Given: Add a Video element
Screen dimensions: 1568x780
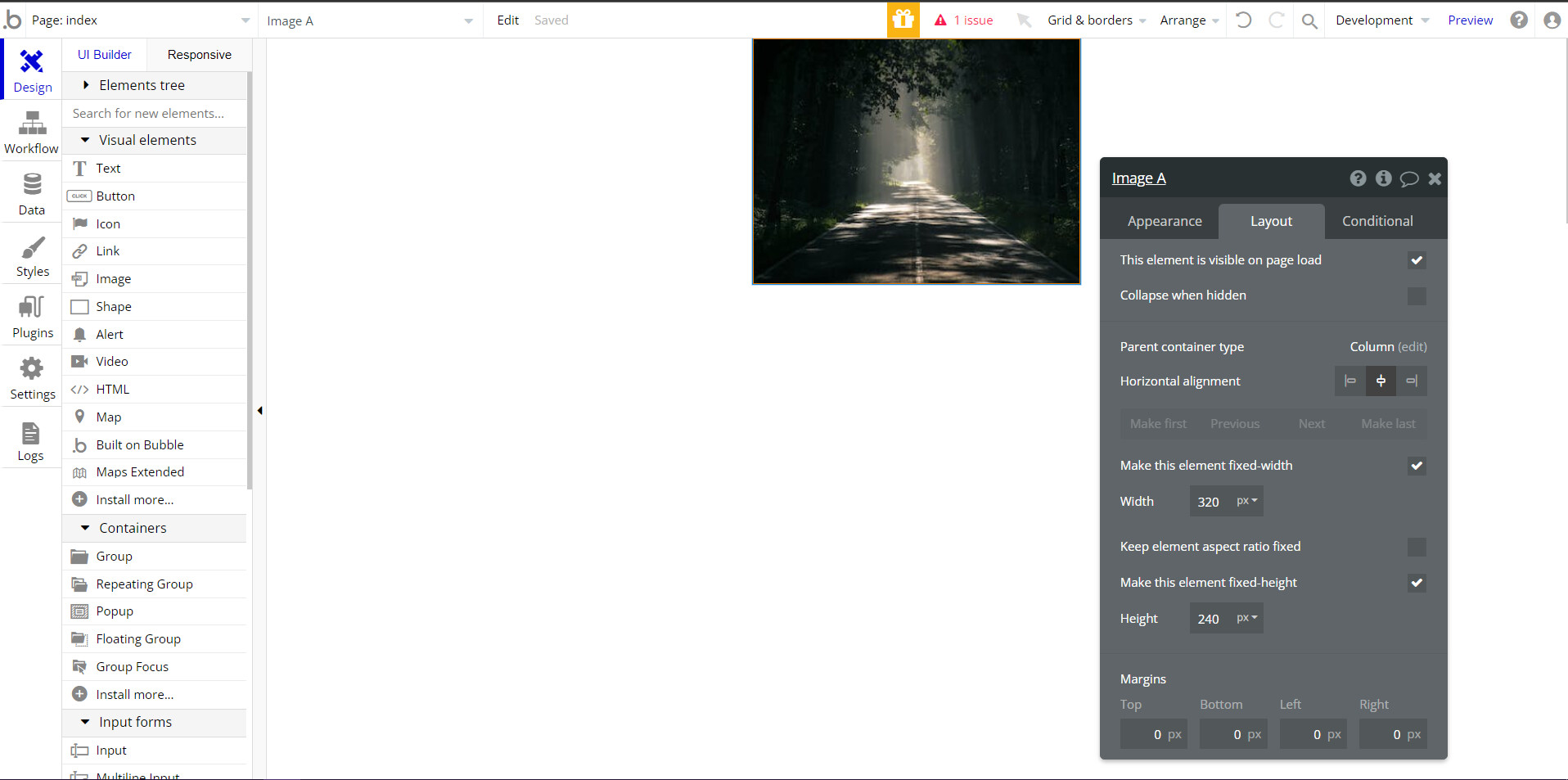Looking at the screenshot, I should tap(155, 361).
